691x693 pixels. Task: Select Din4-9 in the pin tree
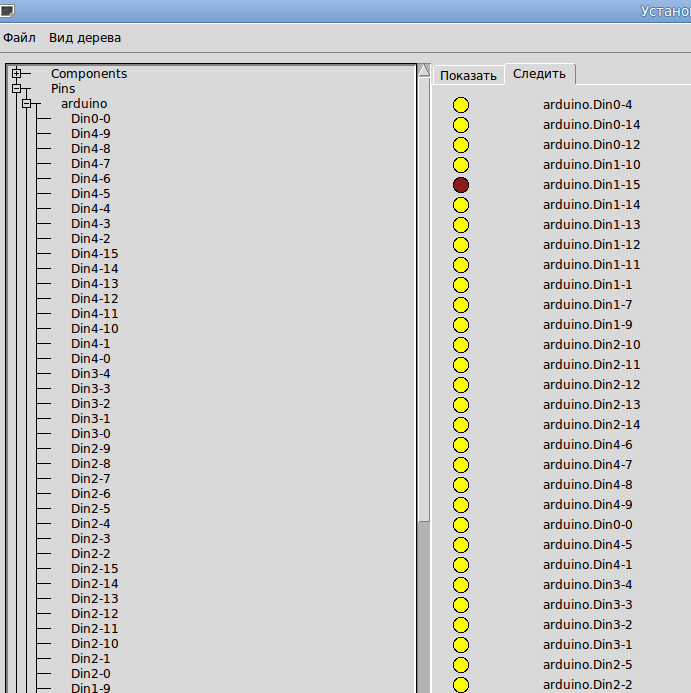[91, 133]
